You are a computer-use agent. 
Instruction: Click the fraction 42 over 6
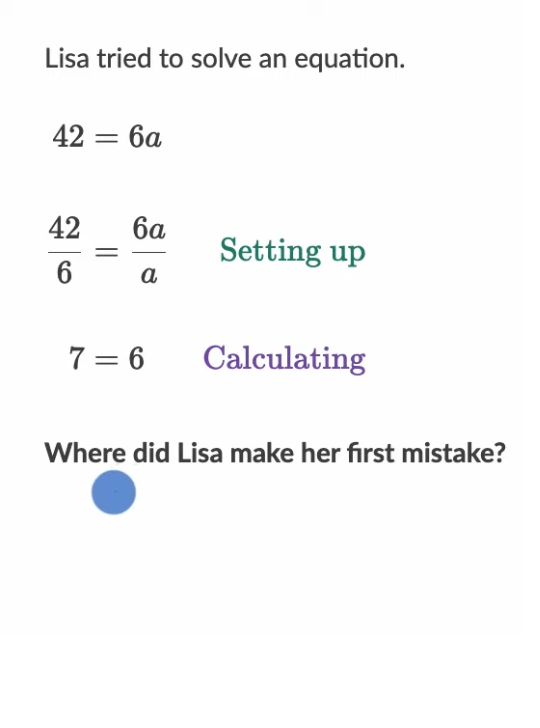65,251
